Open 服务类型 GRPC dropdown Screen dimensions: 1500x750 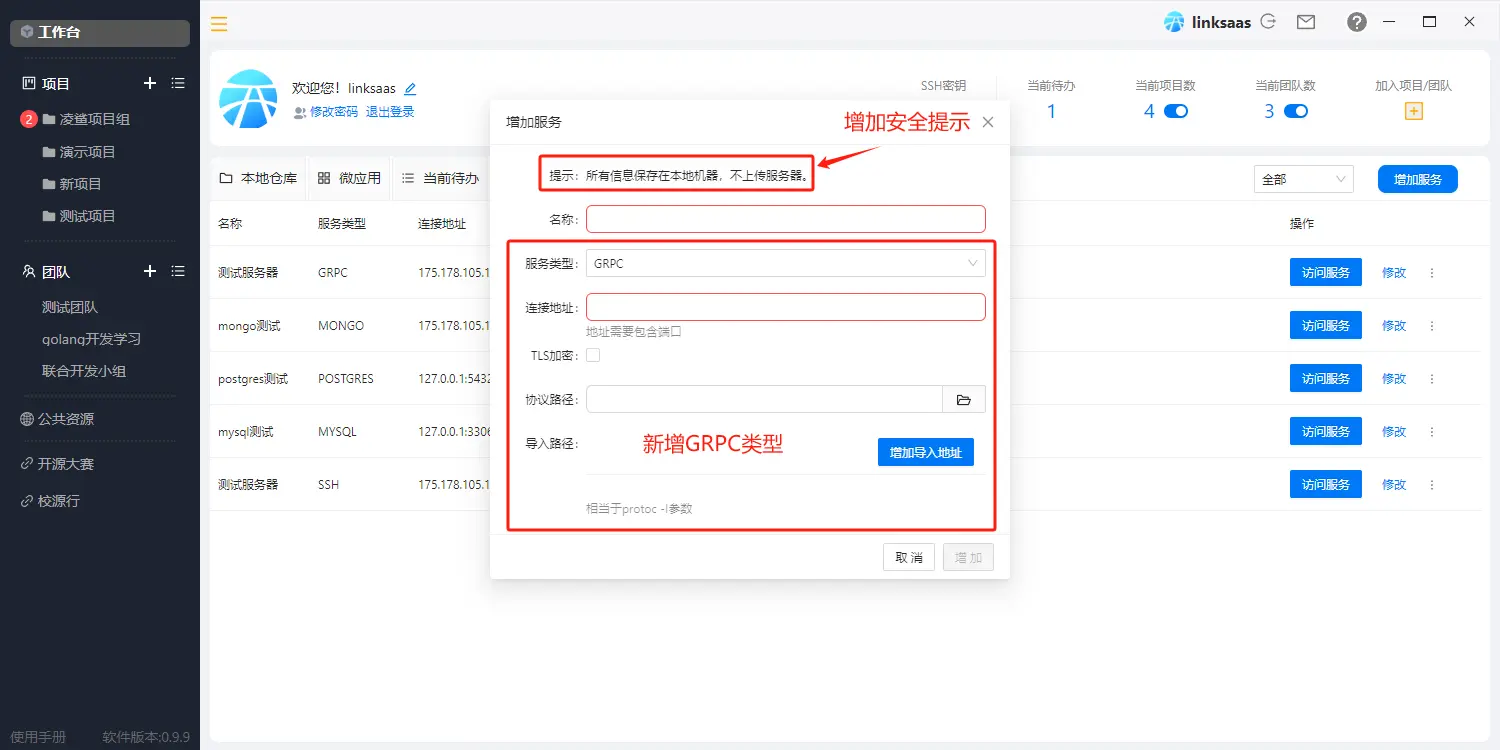[x=786, y=263]
